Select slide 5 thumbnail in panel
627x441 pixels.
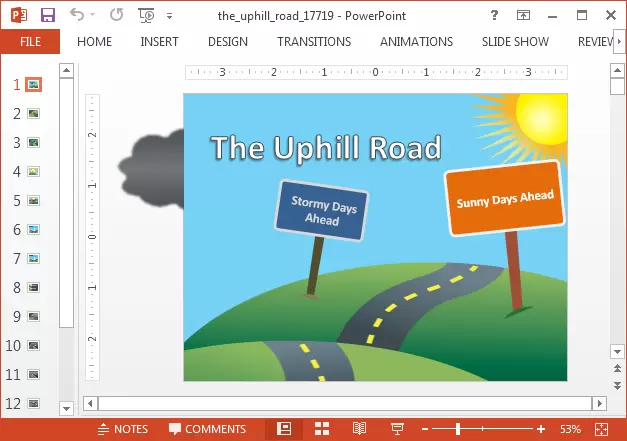(x=33, y=200)
